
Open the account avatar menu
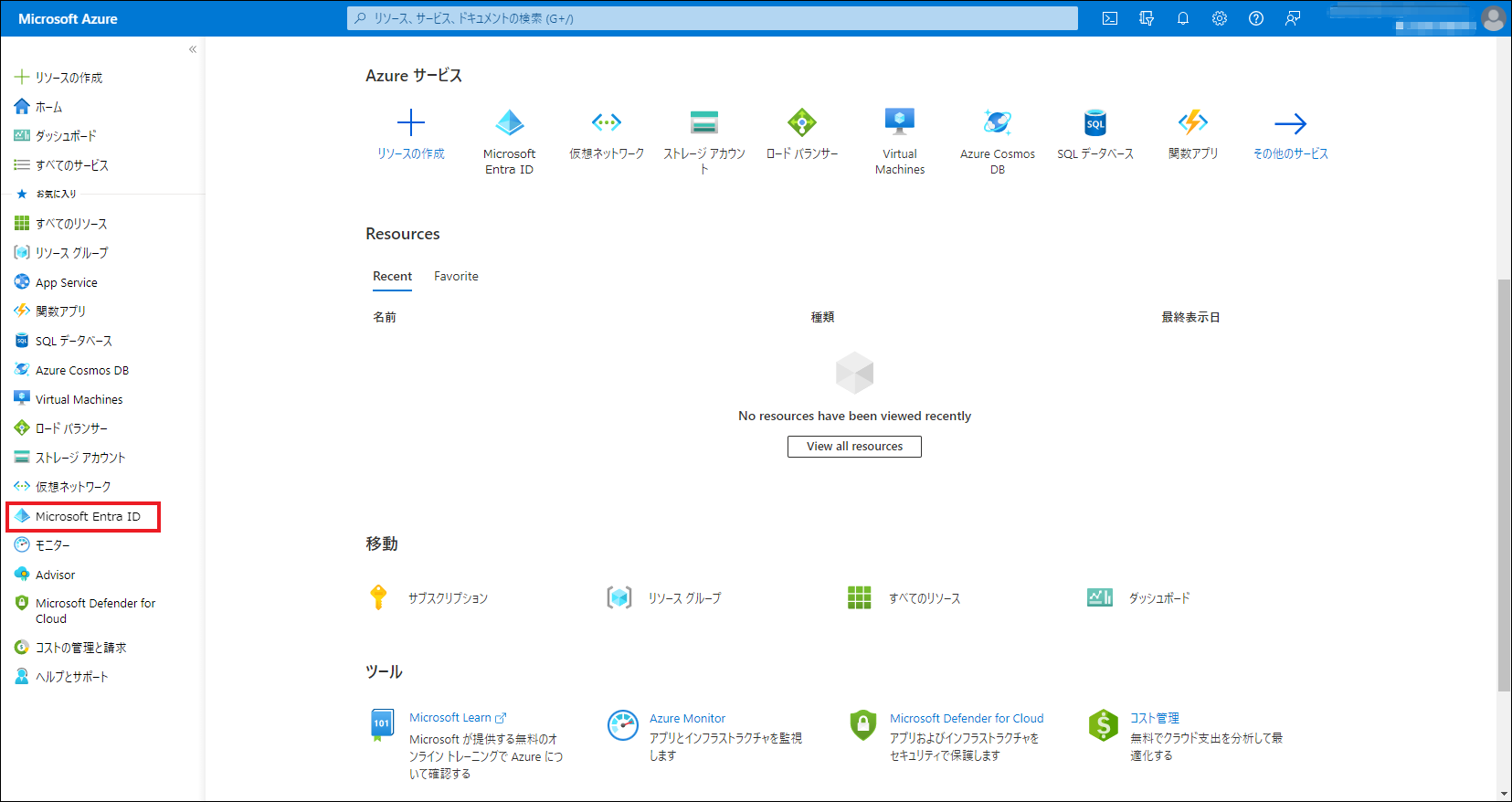pyautogui.click(x=1494, y=18)
